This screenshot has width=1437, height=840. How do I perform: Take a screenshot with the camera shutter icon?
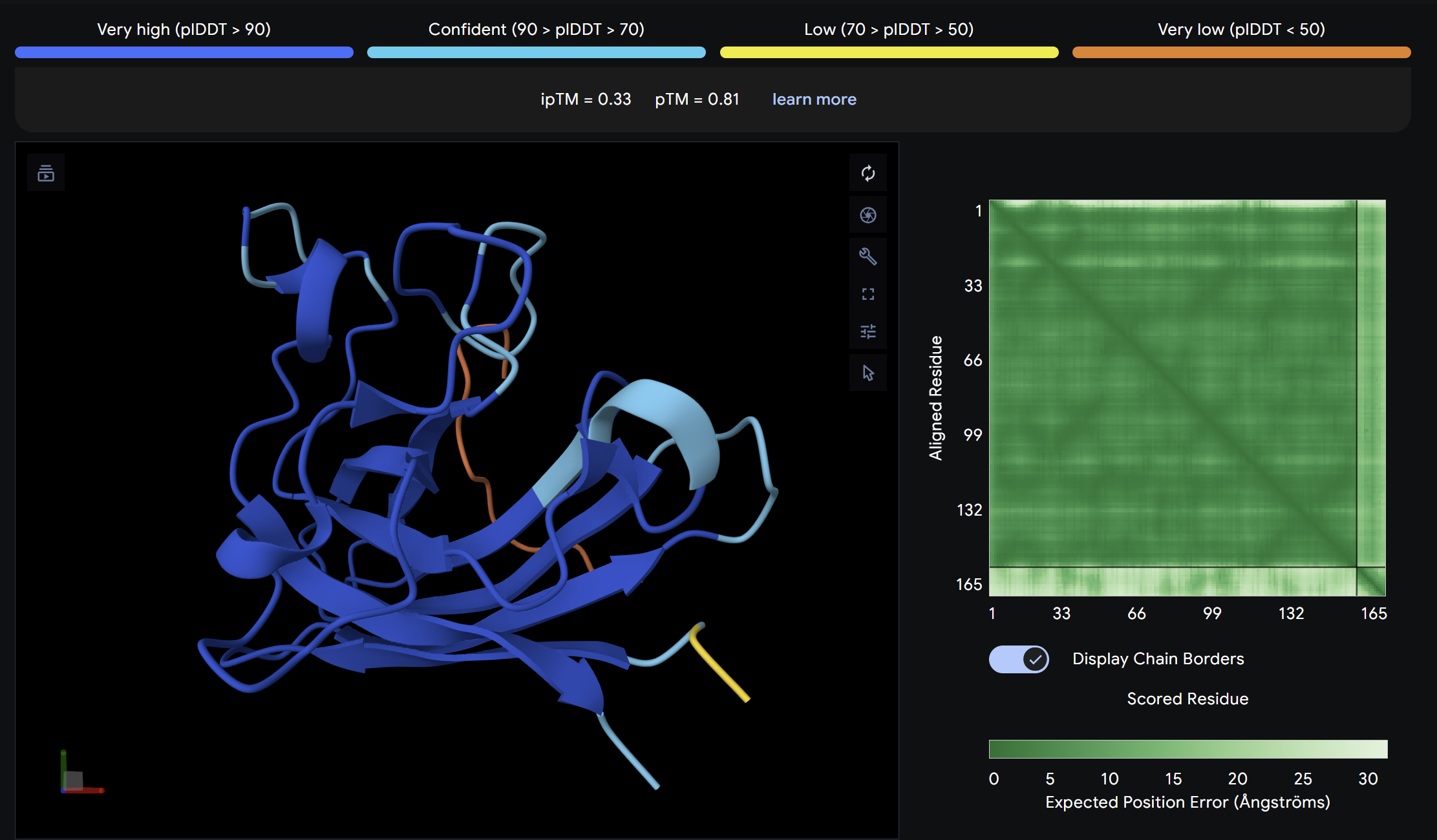tap(868, 215)
